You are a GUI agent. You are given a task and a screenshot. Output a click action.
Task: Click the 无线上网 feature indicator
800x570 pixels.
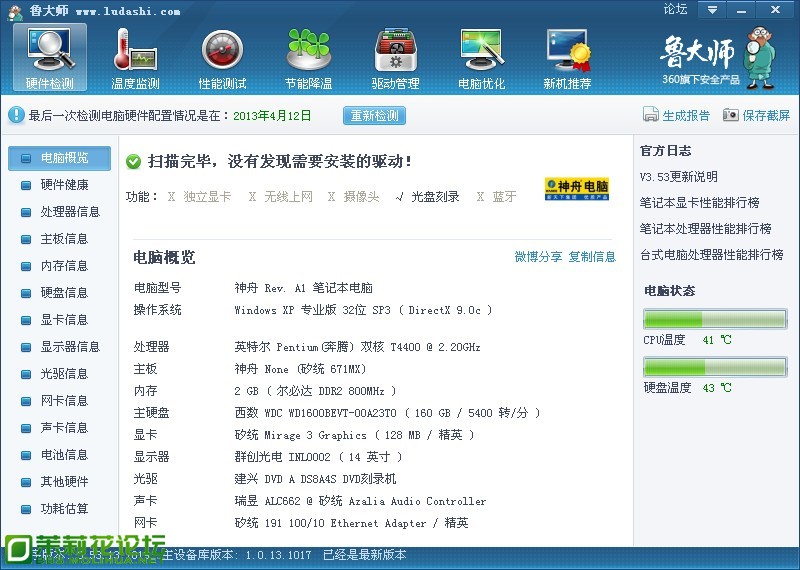point(280,197)
